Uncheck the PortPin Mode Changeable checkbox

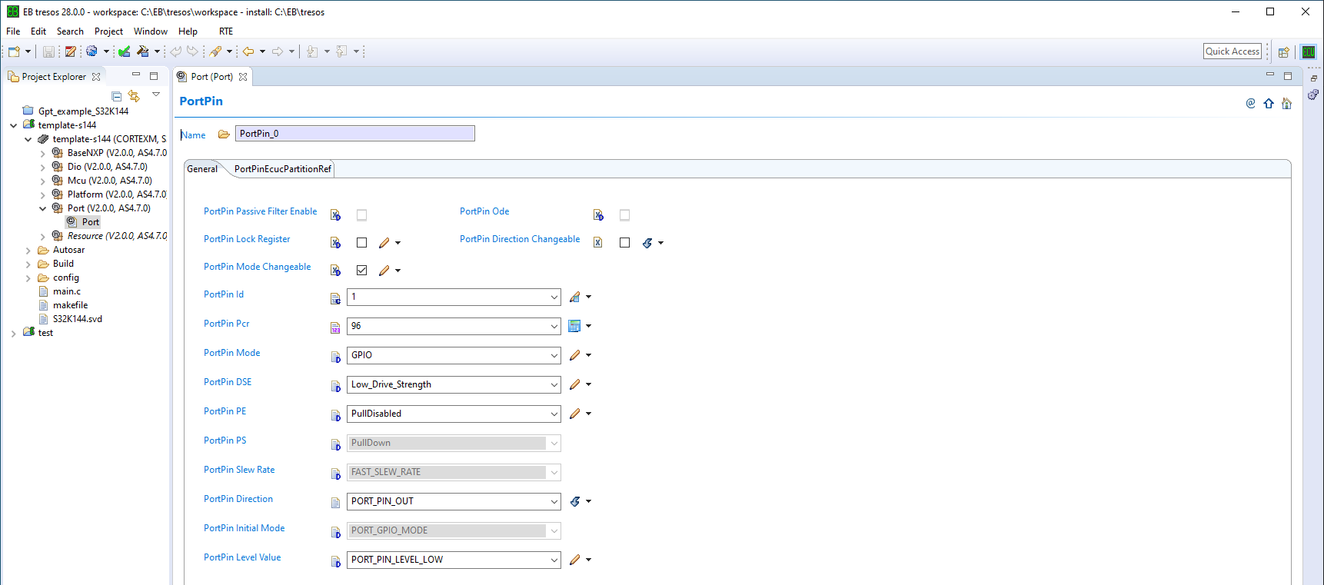[x=362, y=270]
